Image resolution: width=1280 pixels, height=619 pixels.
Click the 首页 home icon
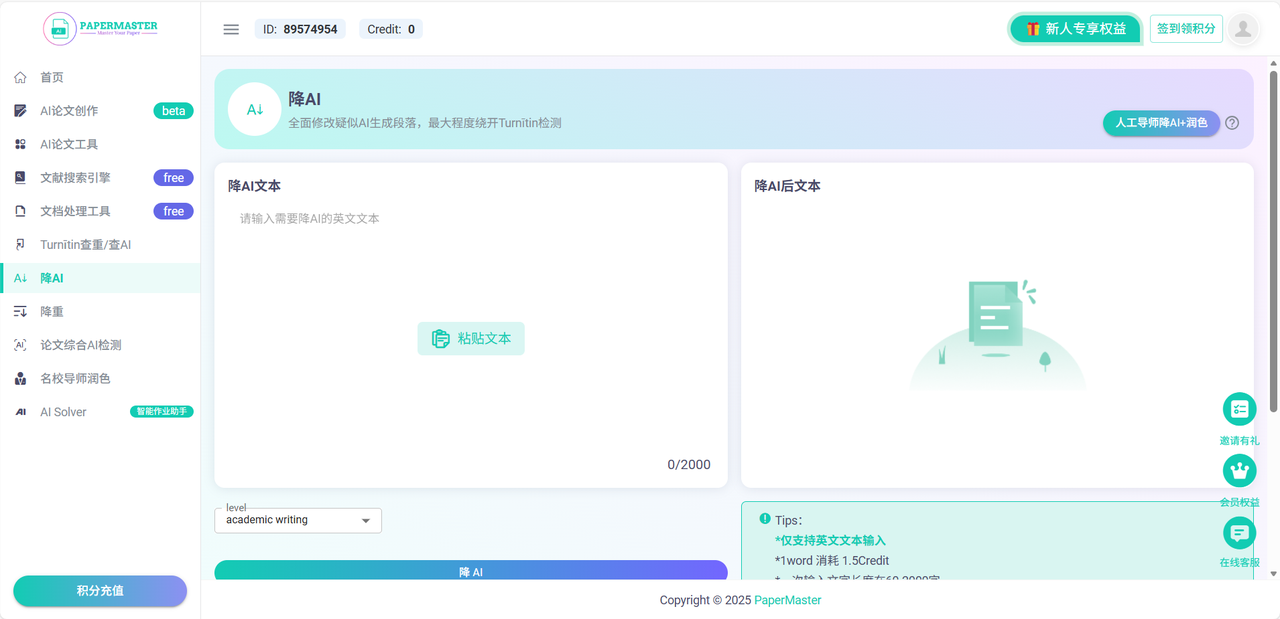(20, 77)
